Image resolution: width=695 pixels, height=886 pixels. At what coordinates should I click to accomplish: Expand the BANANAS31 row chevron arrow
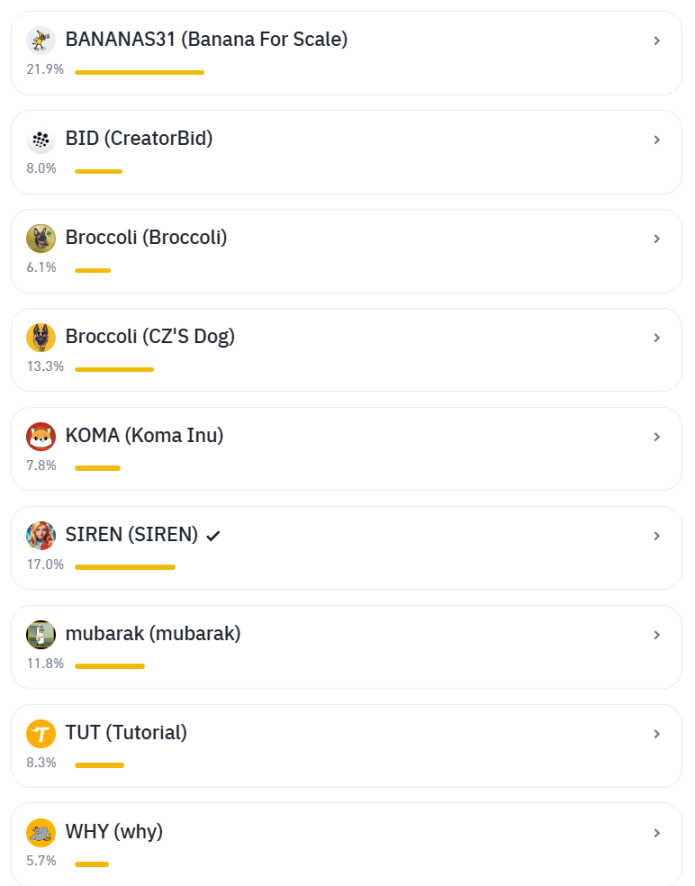[x=657, y=41]
